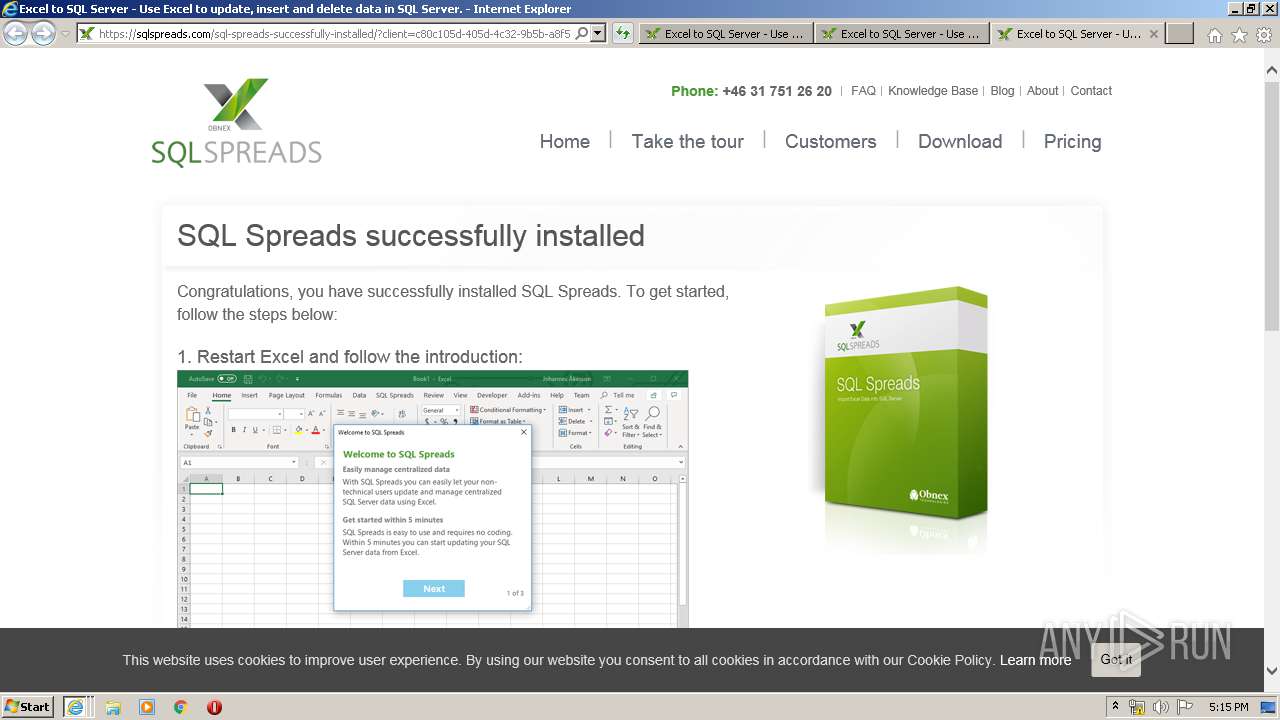Open a new blank tab

coord(1180,33)
